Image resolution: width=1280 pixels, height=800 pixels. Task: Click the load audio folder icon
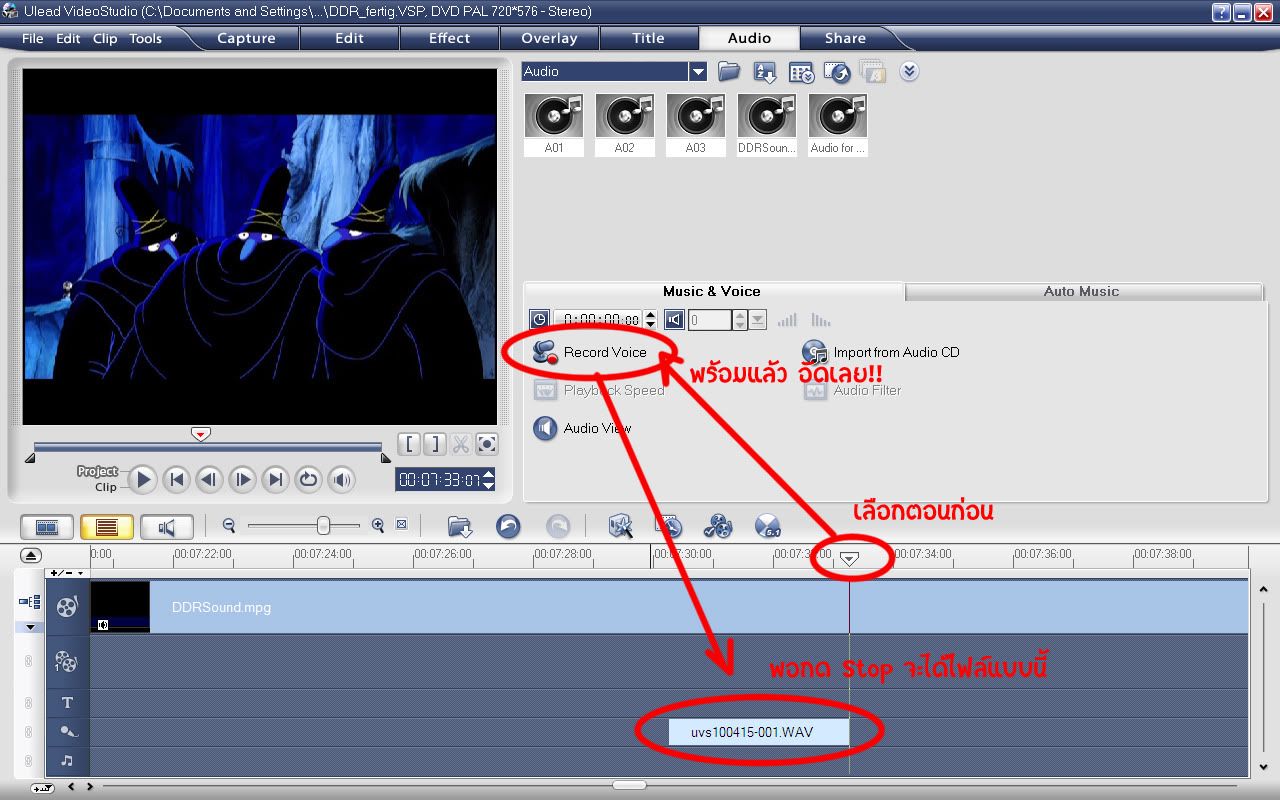tap(729, 72)
